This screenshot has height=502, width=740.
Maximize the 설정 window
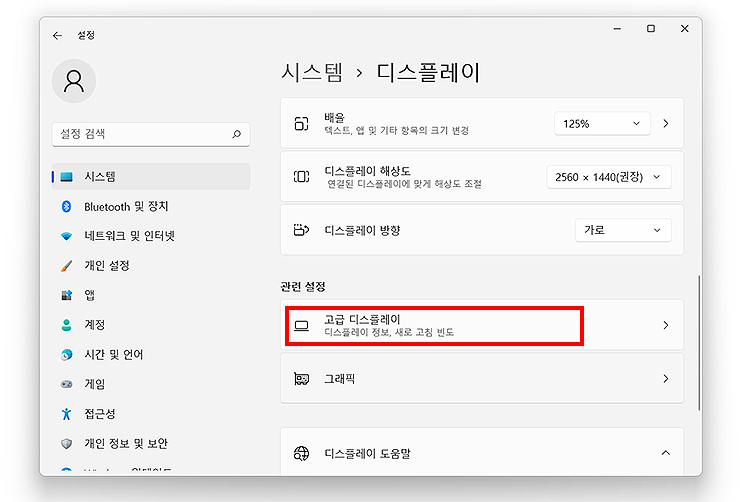coord(651,29)
